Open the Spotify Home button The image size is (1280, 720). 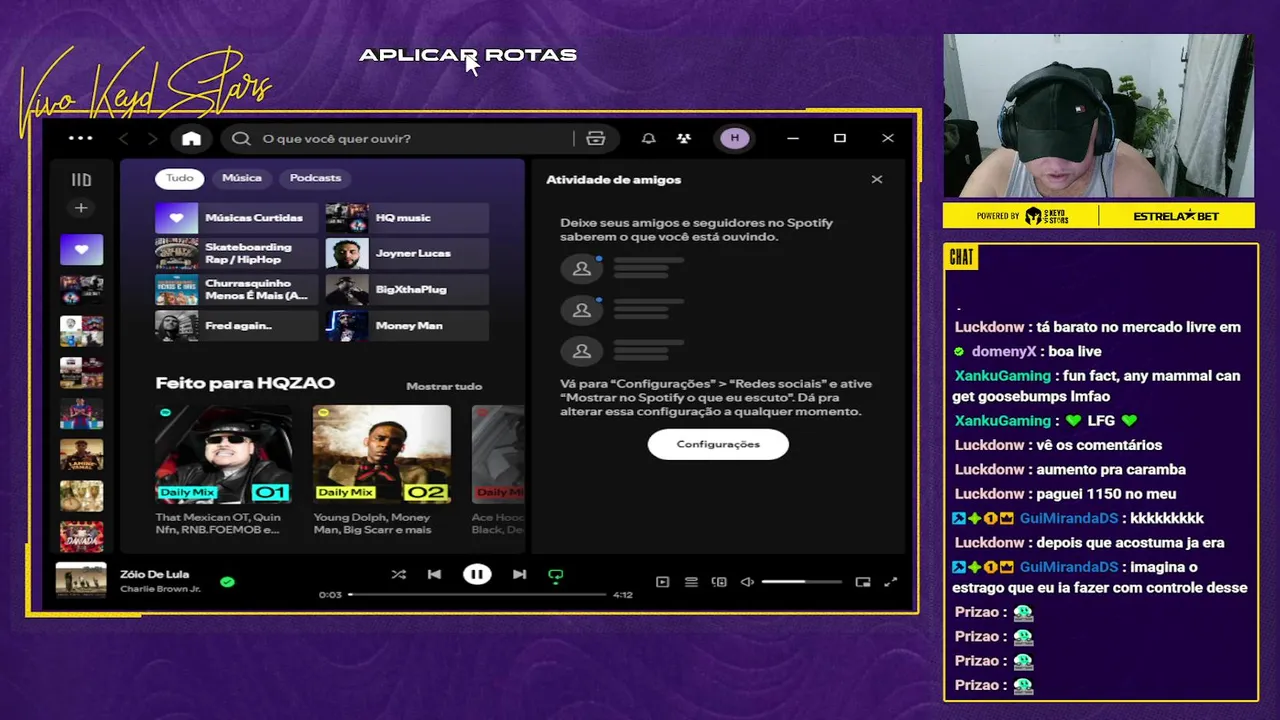tap(191, 139)
